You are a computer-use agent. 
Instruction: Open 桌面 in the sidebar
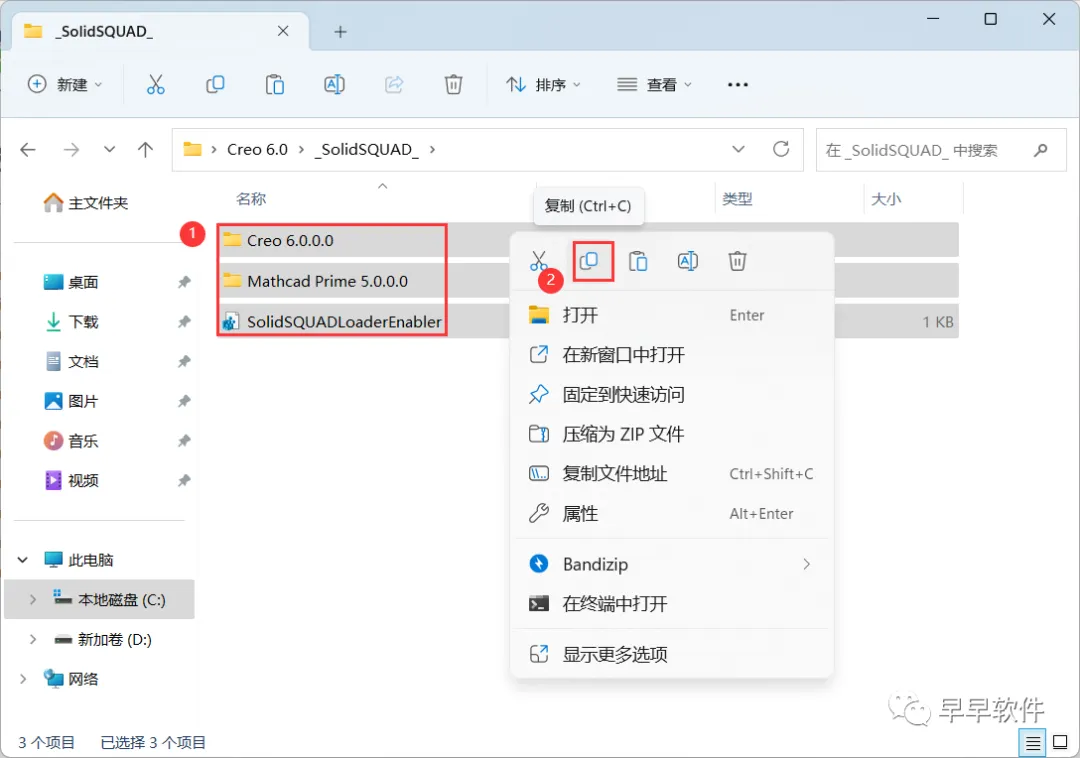pos(72,282)
